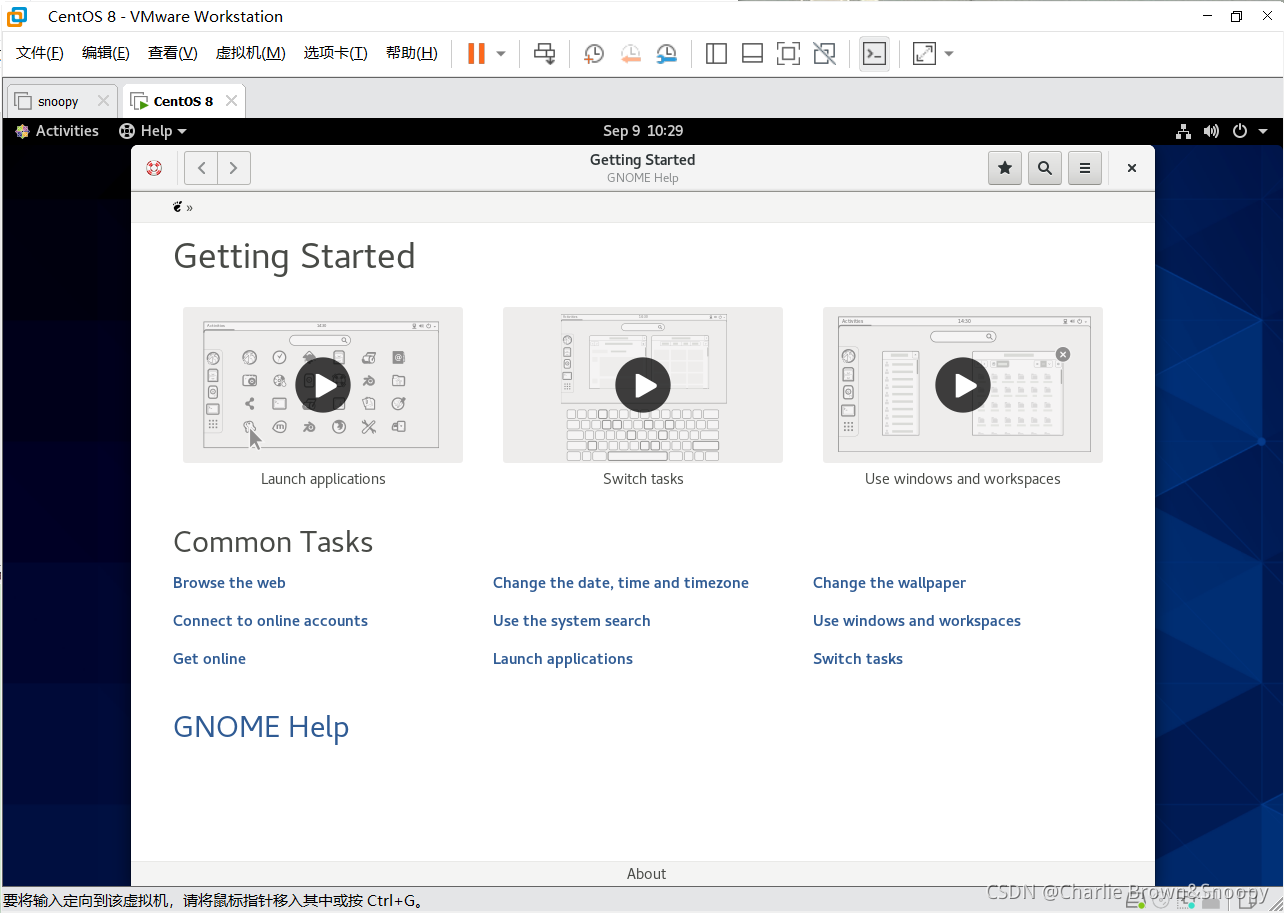Click the volume speaker icon in GNOME bar

pyautogui.click(x=1211, y=131)
